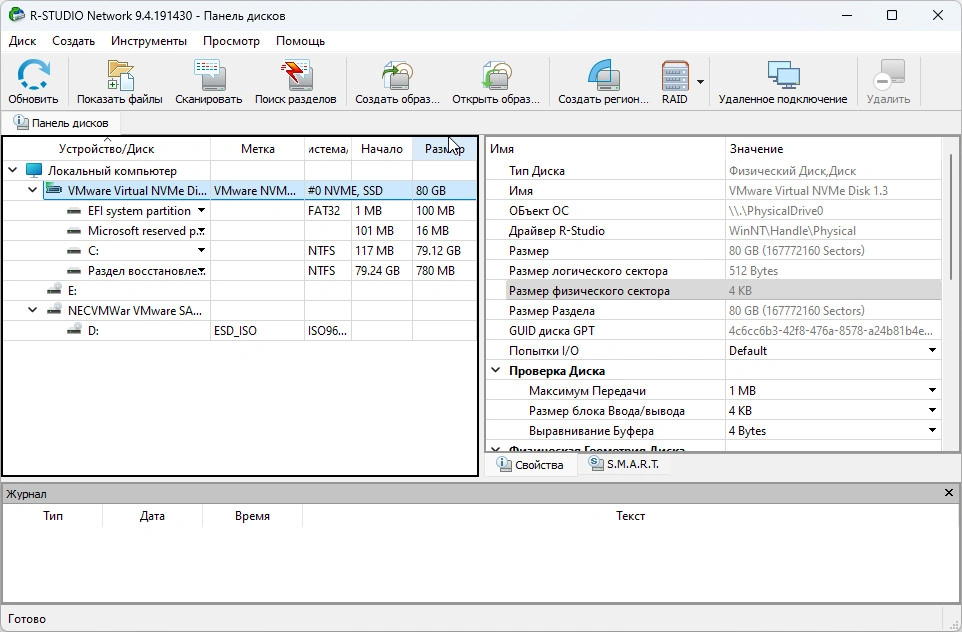Click the E: drive icon

pyautogui.click(x=54, y=290)
